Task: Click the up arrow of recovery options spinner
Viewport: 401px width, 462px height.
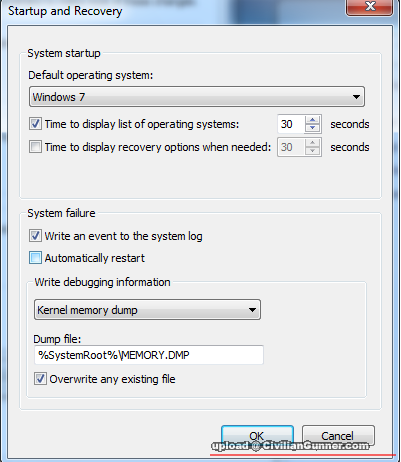Action: tap(312, 143)
